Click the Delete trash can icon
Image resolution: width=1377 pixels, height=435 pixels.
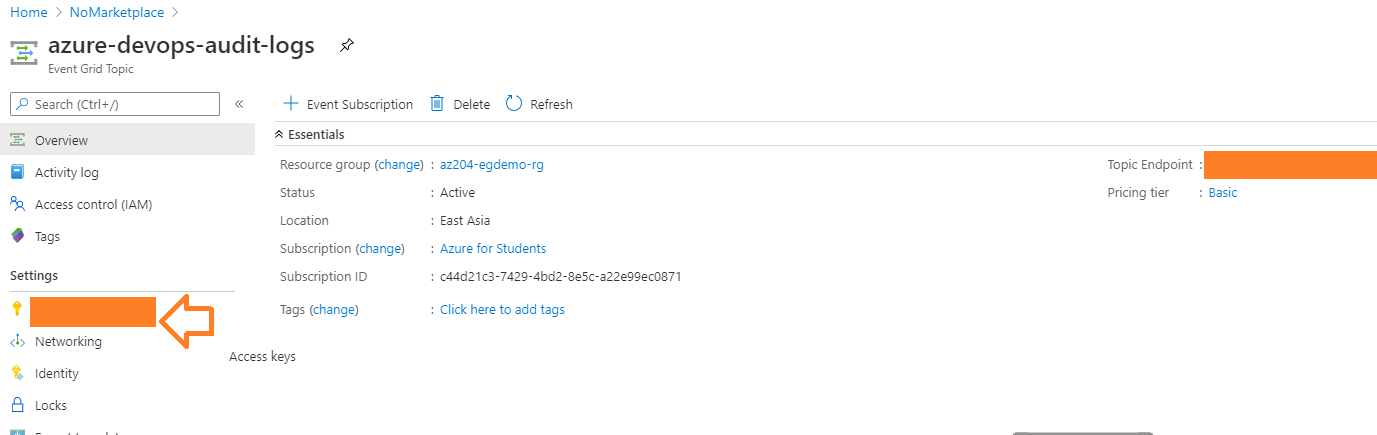coord(437,104)
